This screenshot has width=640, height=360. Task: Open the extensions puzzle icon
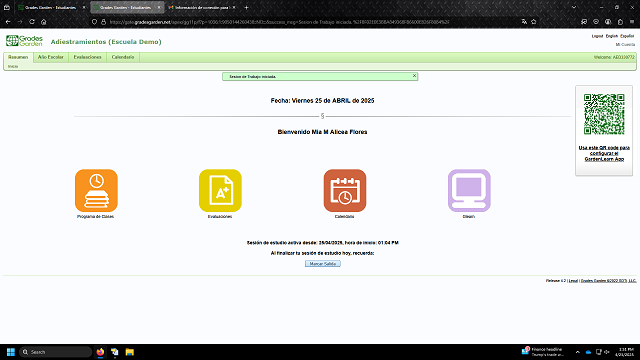[x=620, y=22]
